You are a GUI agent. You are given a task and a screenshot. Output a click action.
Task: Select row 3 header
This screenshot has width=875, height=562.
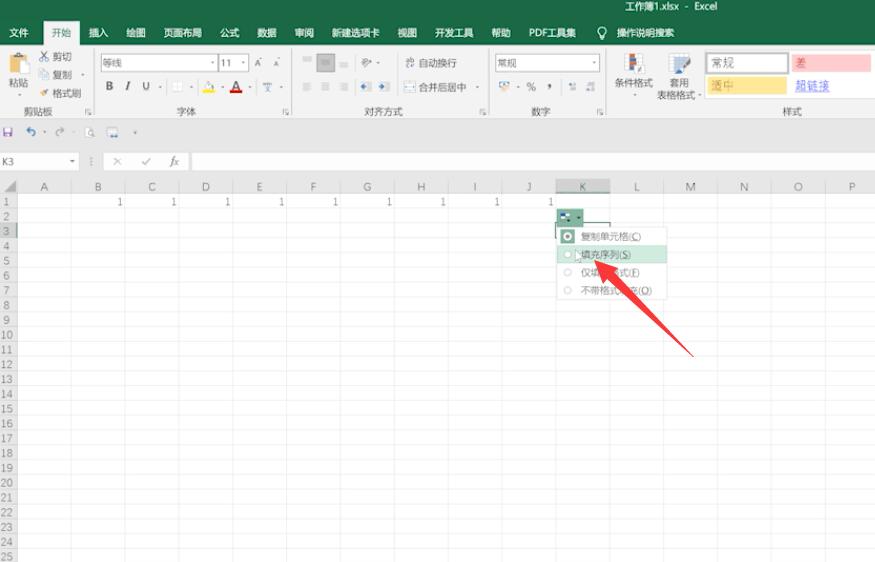pos(7,230)
